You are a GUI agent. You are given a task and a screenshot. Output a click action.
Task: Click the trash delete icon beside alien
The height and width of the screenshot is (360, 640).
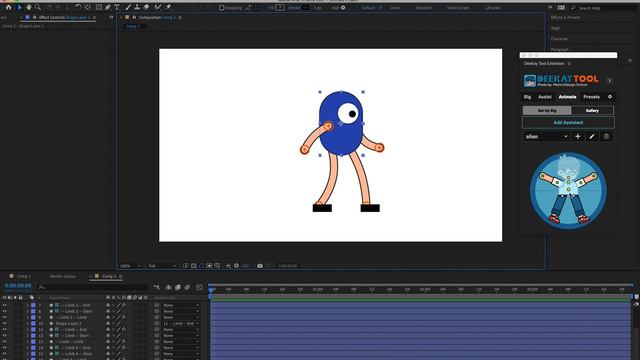click(x=606, y=136)
